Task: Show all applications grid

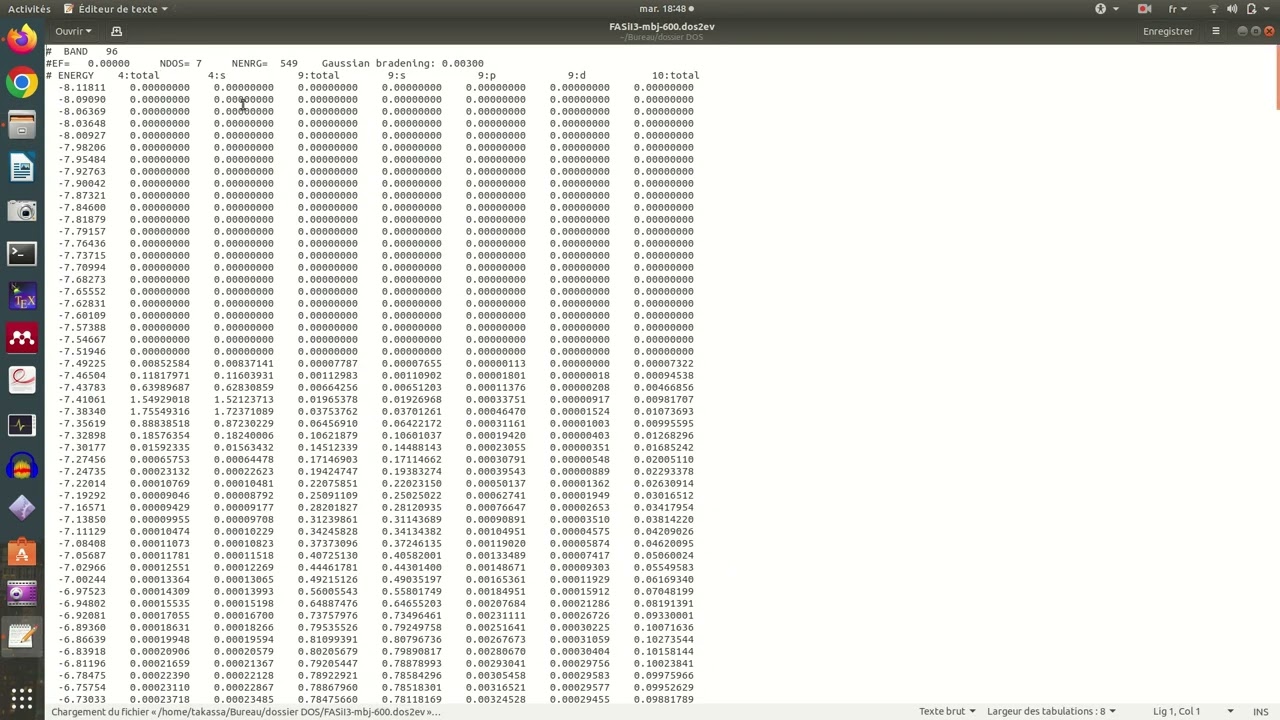Action: pos(22,697)
